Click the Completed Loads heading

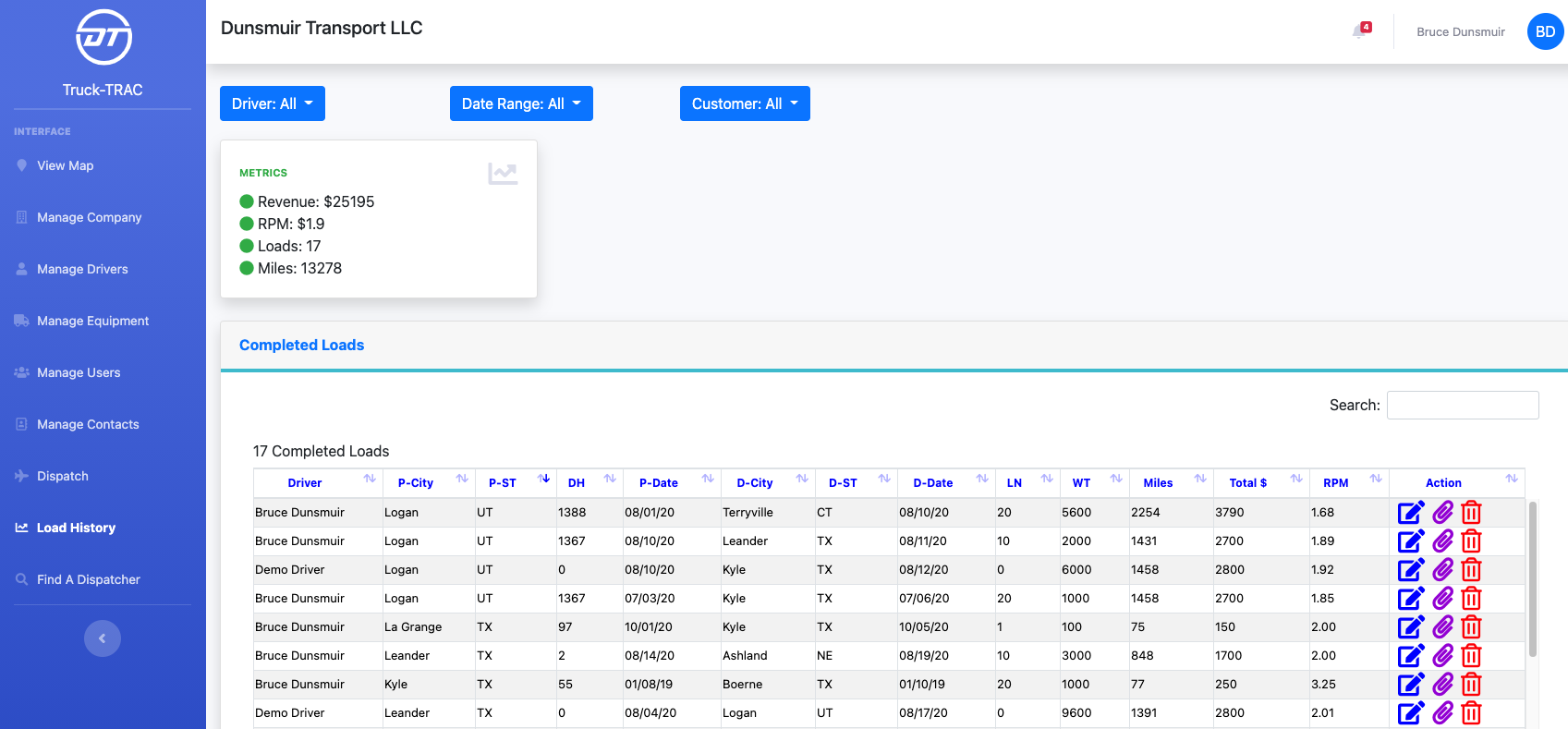tap(301, 345)
